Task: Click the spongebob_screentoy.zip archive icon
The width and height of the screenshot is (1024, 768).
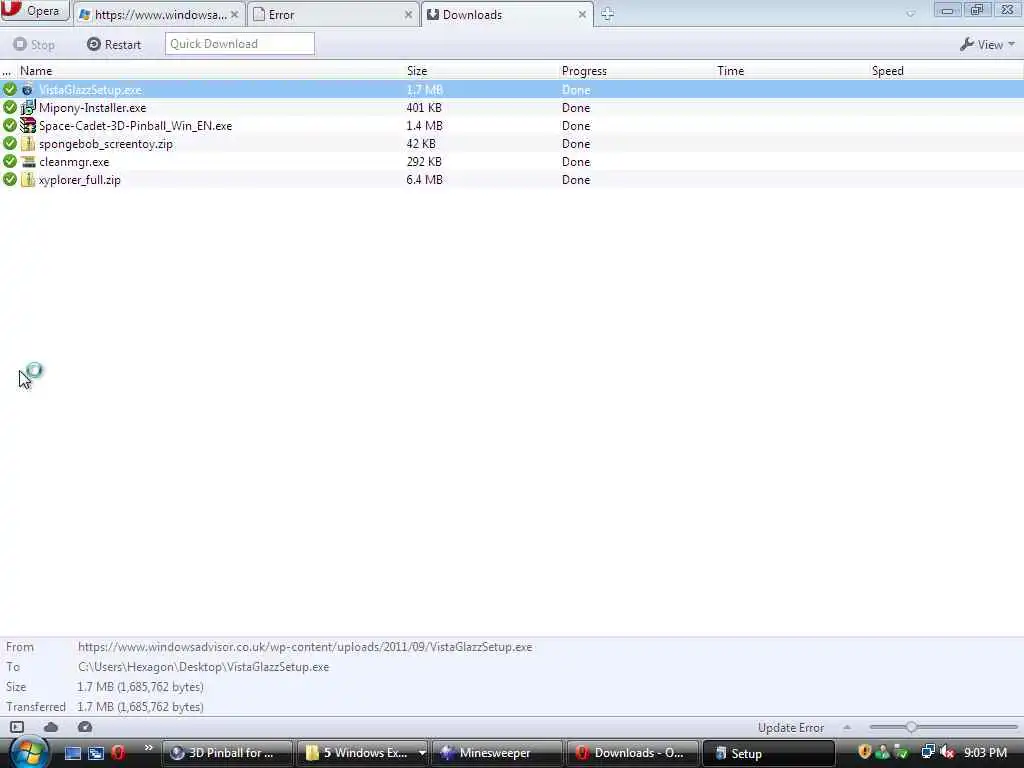Action: click(x=27, y=143)
